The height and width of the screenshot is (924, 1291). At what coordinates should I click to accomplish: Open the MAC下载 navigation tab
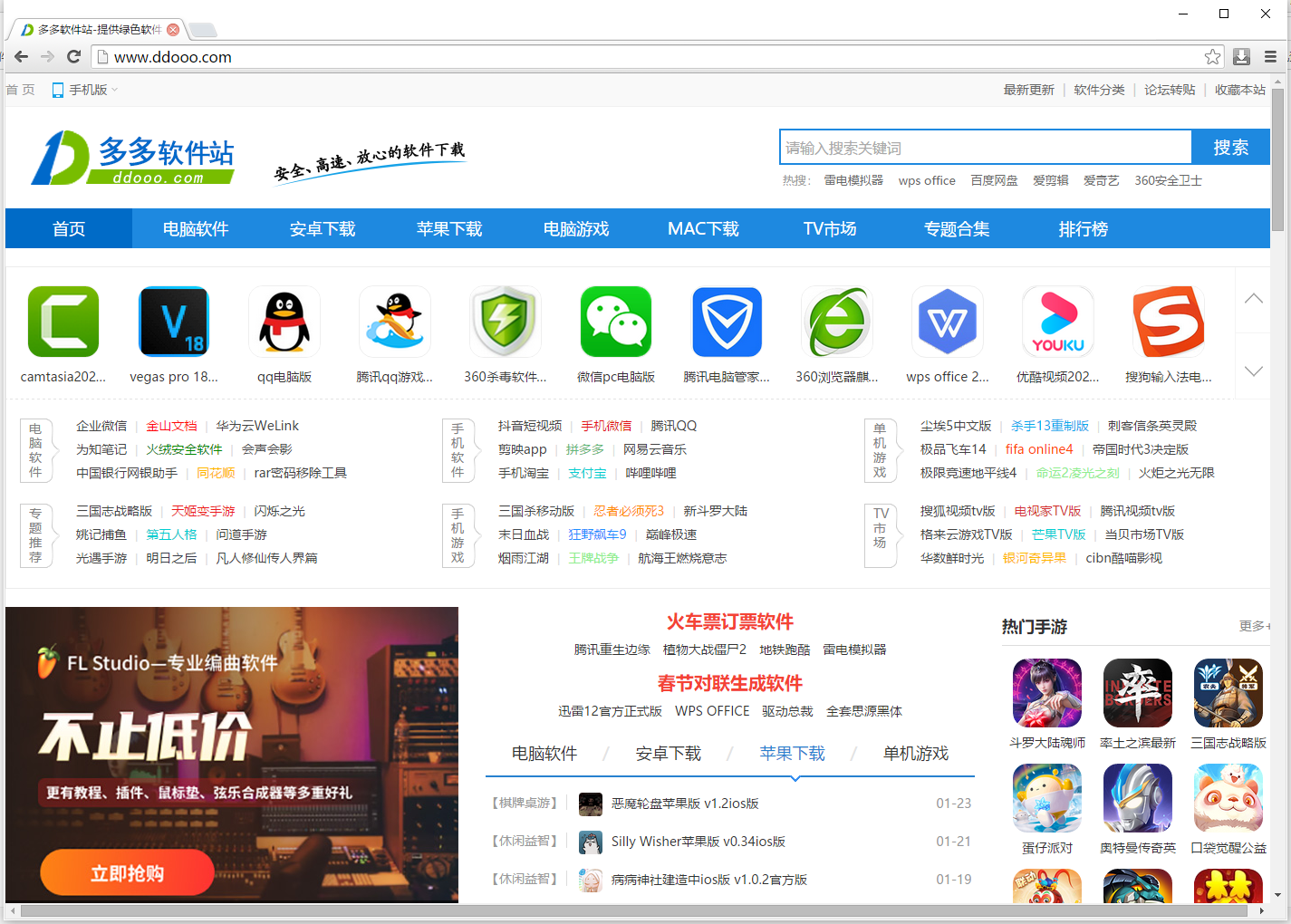[703, 228]
